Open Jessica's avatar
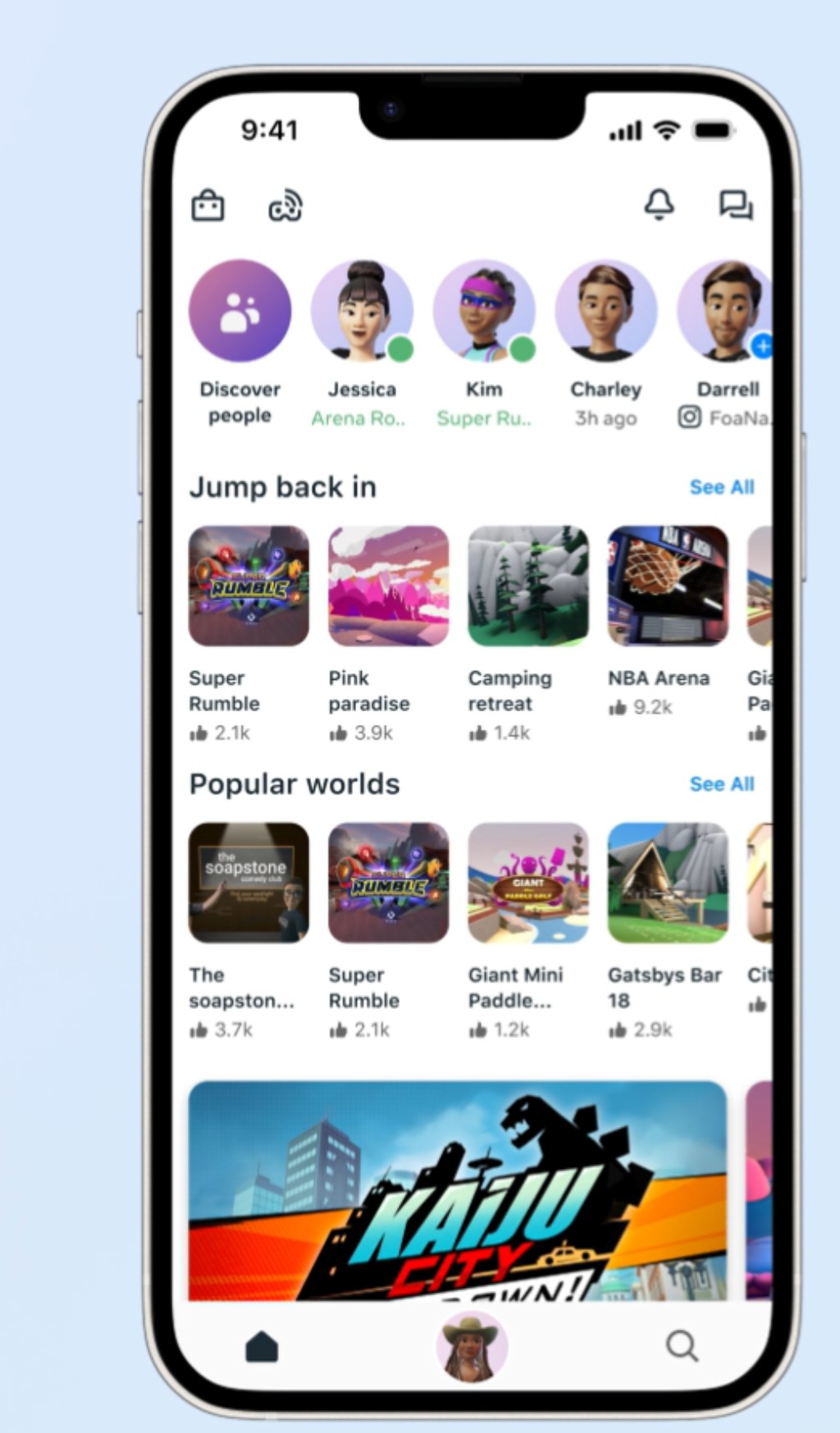Viewport: 840px width, 1433px height. coord(362,311)
